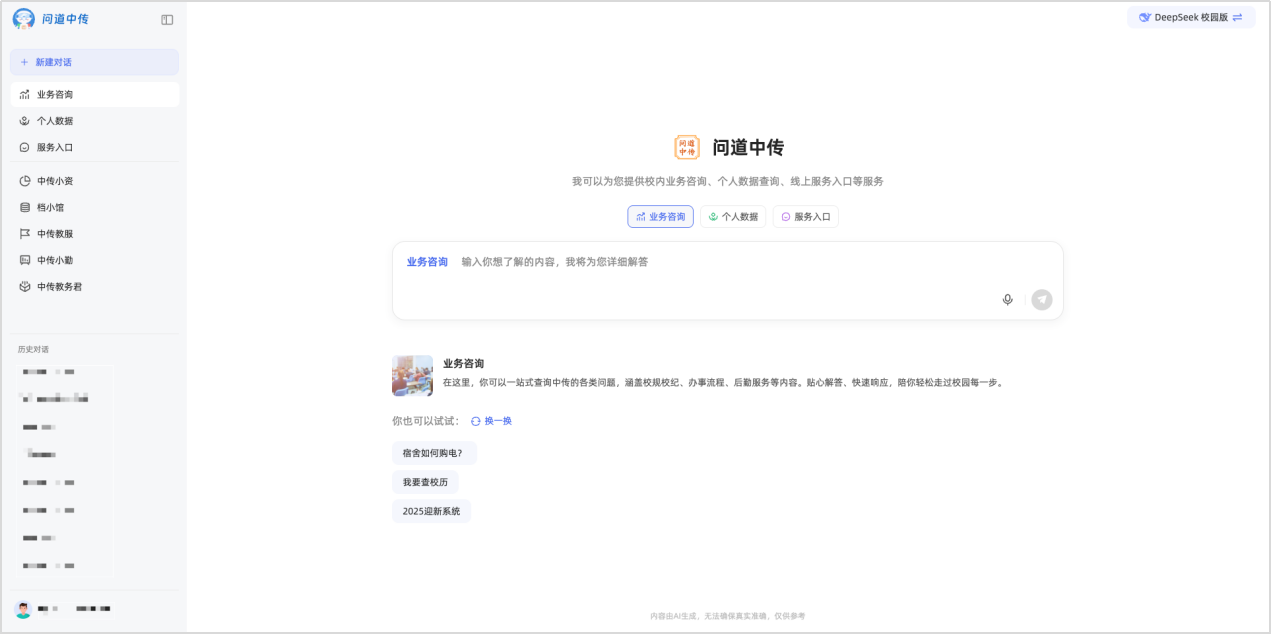The width and height of the screenshot is (1272, 635).
Task: Click the microphone voice input icon
Action: coord(1007,300)
